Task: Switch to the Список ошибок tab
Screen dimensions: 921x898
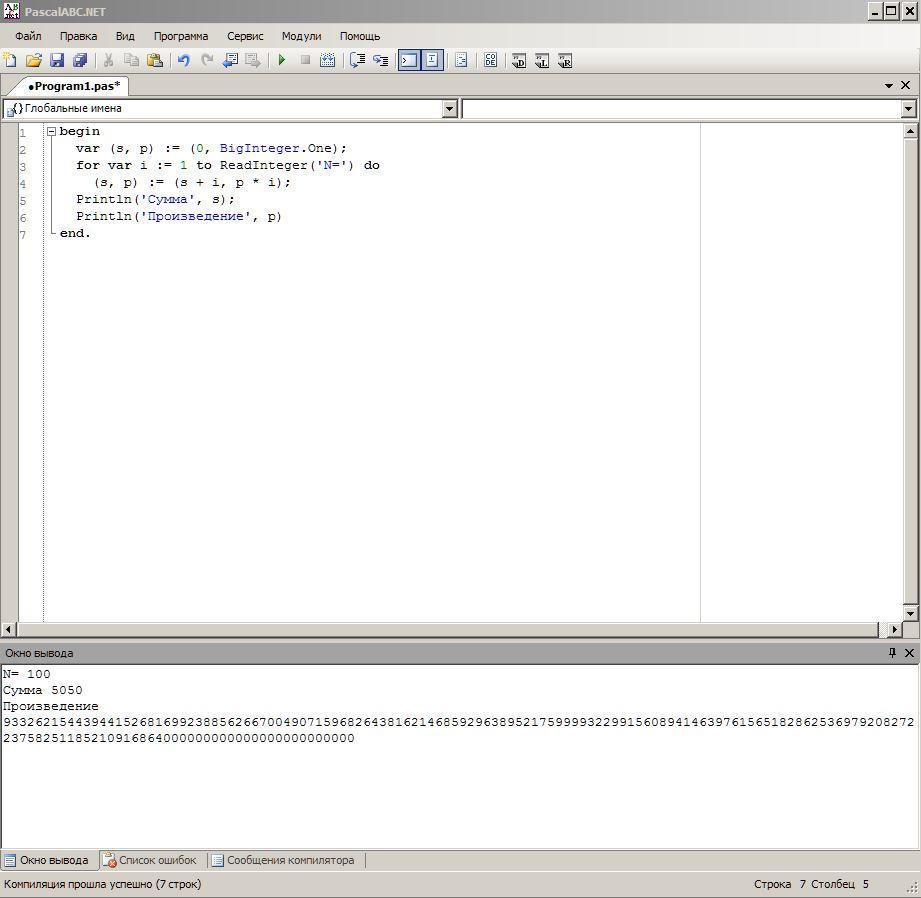Action: click(150, 860)
